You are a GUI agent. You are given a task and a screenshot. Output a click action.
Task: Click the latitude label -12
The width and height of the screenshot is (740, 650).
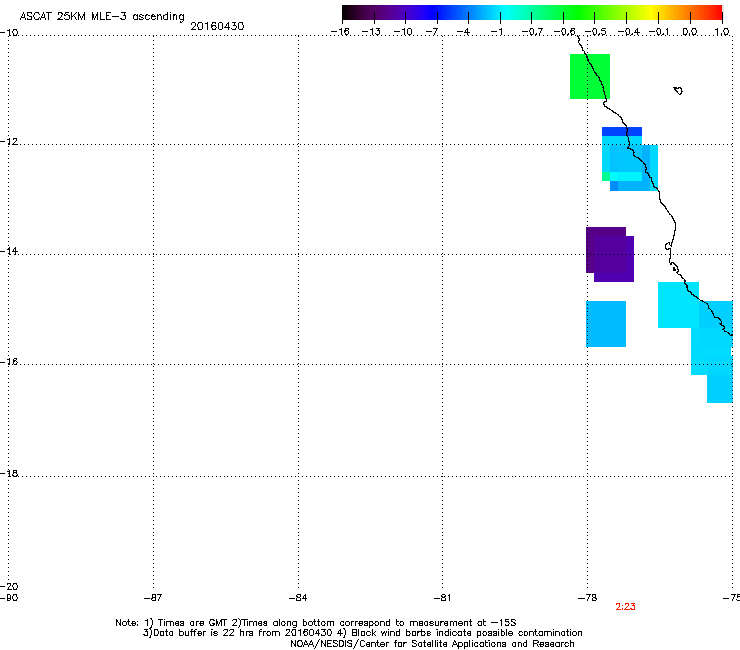click(x=9, y=142)
